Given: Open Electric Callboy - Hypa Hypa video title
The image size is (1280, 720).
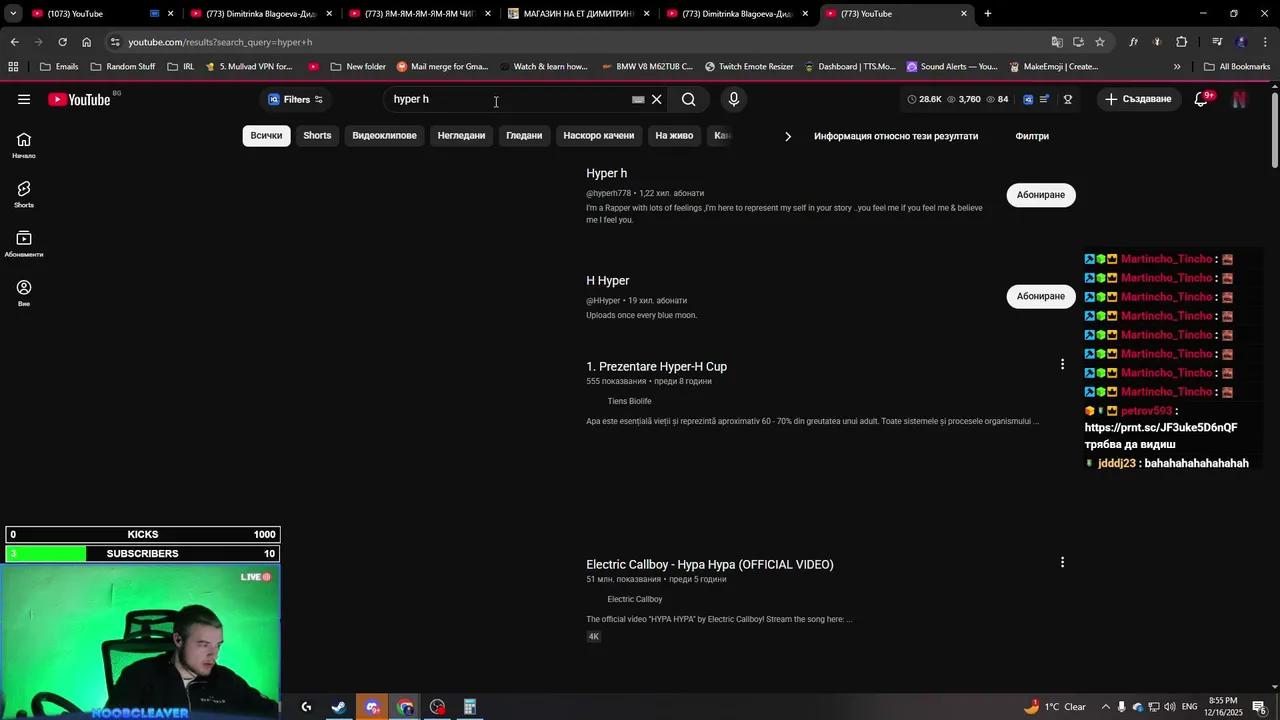Looking at the screenshot, I should pos(710,565).
